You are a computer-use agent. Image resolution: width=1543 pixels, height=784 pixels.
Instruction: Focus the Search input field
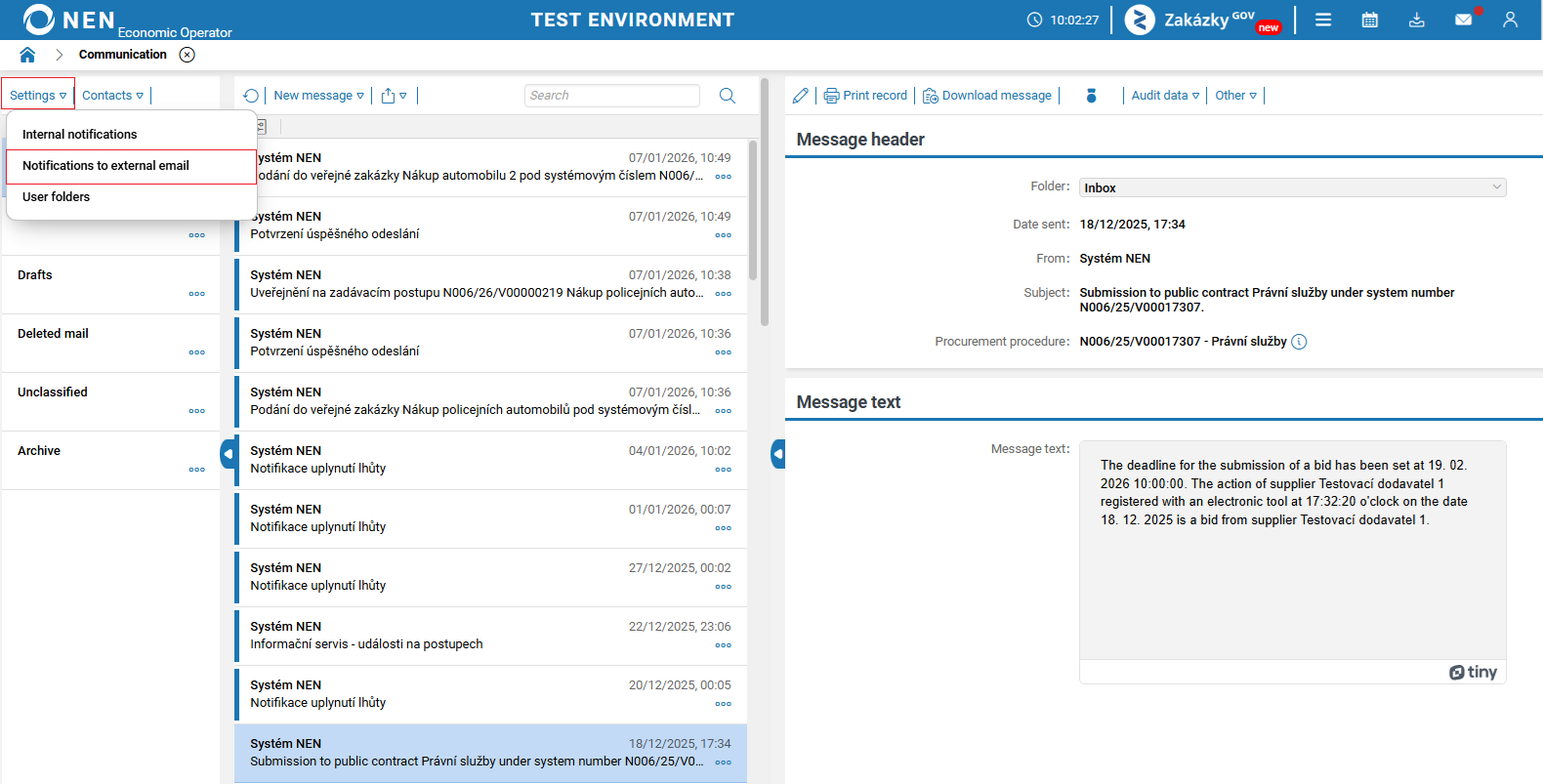612,95
